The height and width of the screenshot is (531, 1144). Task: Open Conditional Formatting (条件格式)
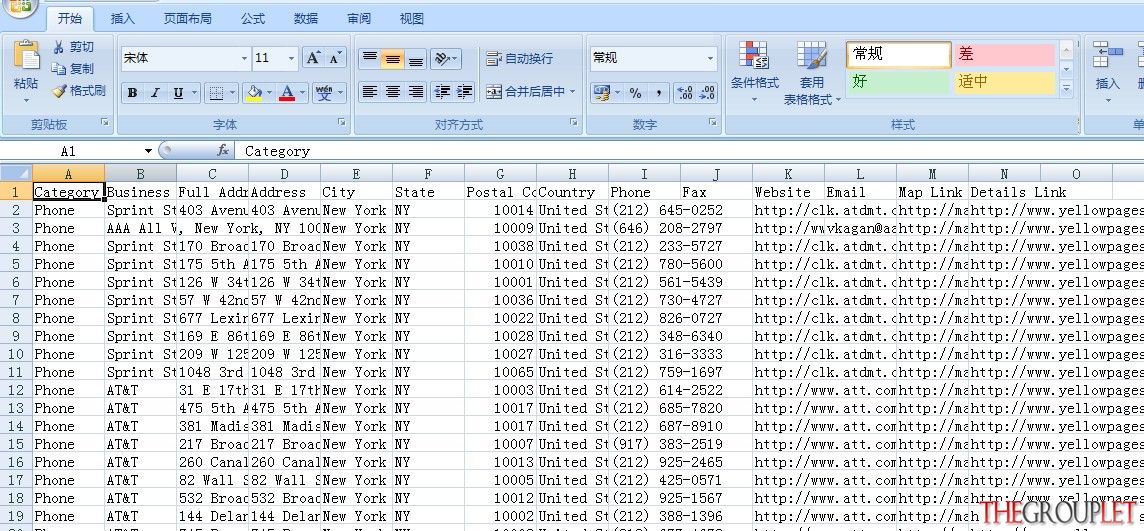coord(755,71)
